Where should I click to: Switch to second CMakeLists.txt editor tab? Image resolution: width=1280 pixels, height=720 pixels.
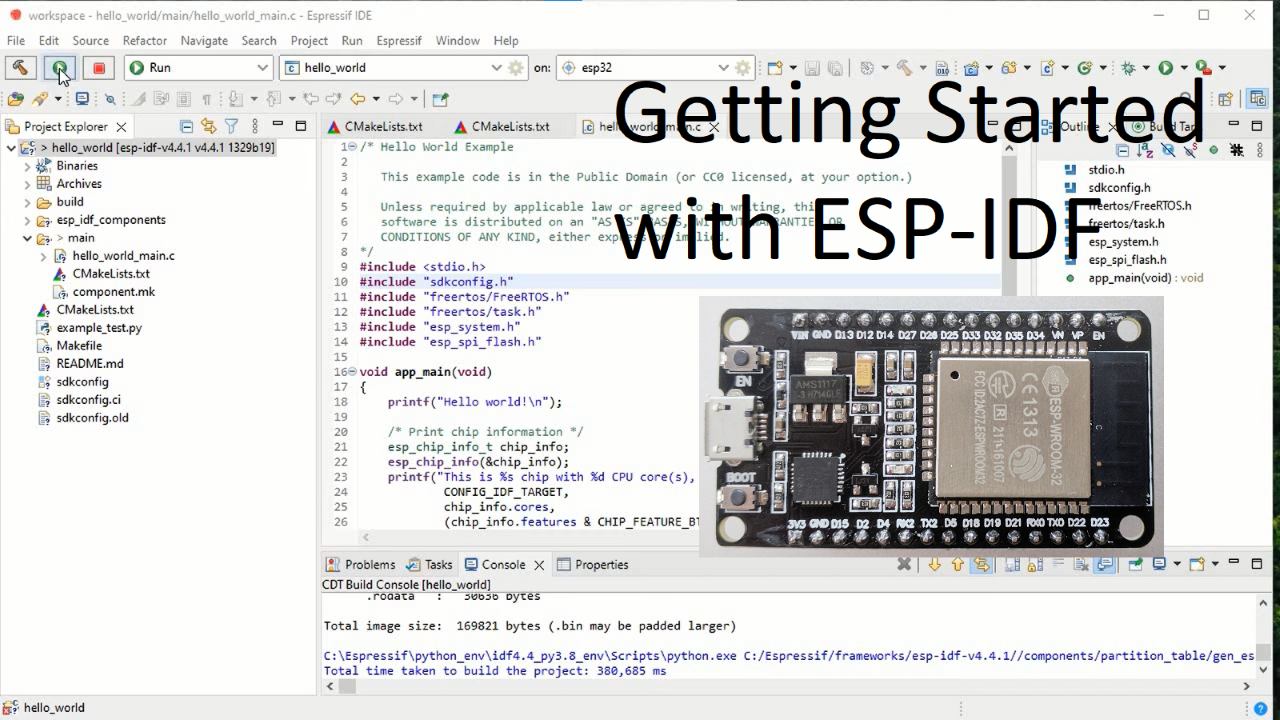(x=502, y=127)
